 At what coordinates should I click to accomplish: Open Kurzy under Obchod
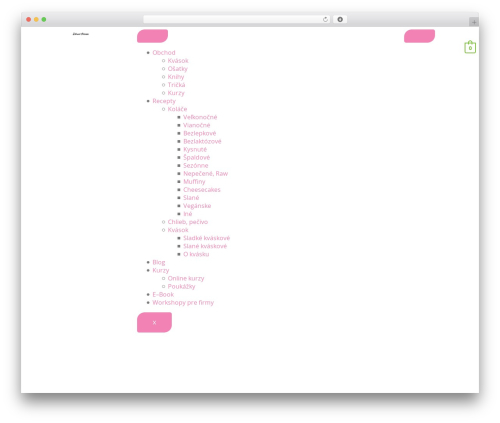176,93
